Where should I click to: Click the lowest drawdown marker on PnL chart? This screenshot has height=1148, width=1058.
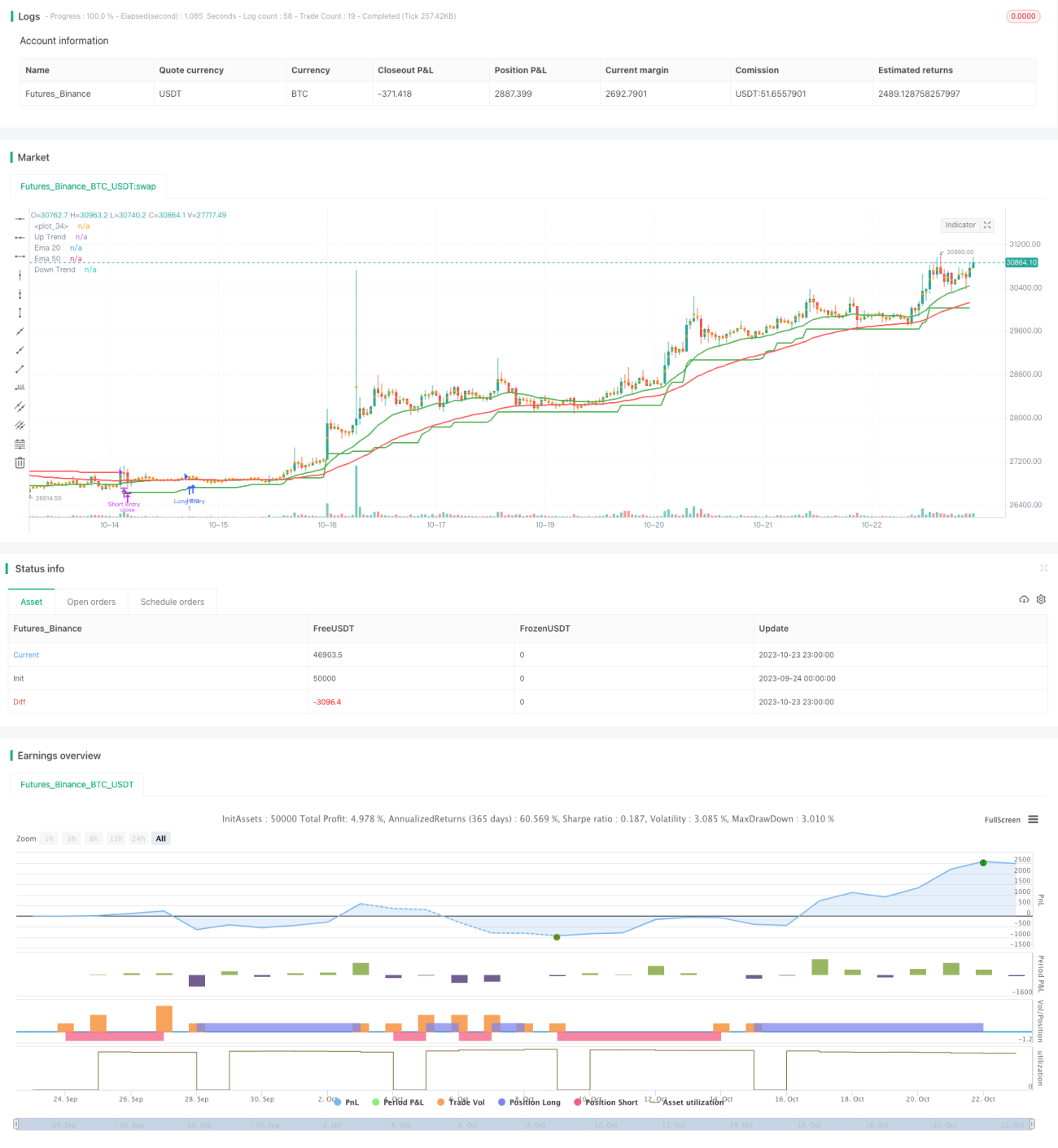tap(557, 937)
